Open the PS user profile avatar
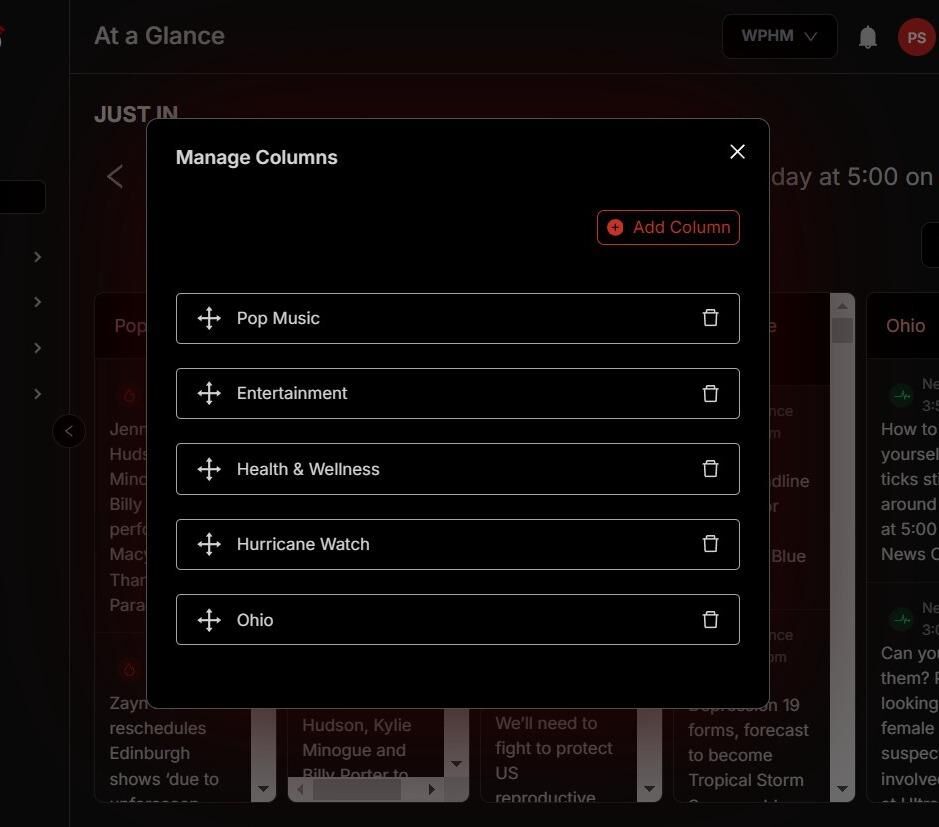Image resolution: width=939 pixels, height=827 pixels. coord(915,38)
